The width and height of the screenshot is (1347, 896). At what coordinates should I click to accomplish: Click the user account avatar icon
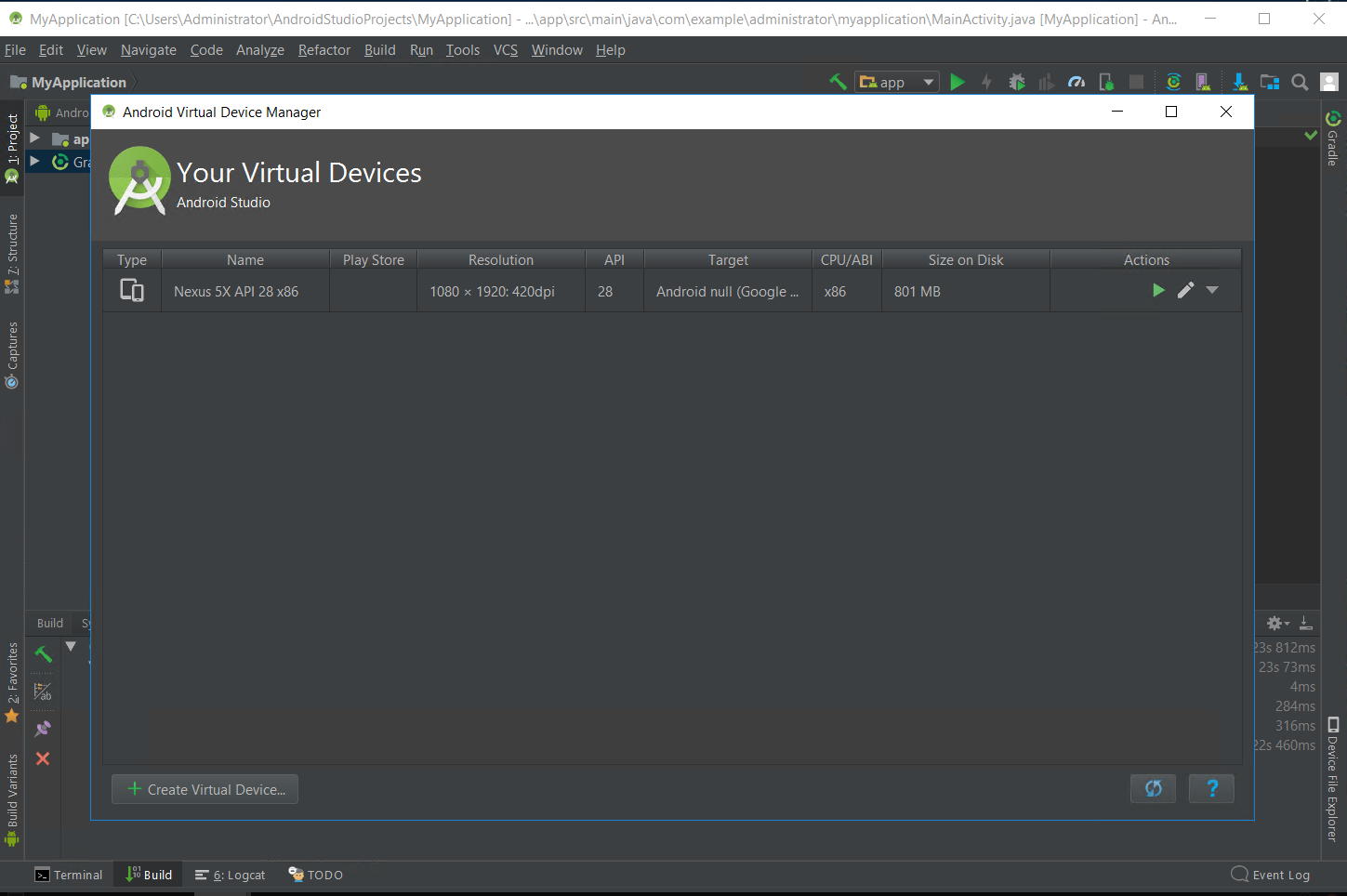(1330, 82)
